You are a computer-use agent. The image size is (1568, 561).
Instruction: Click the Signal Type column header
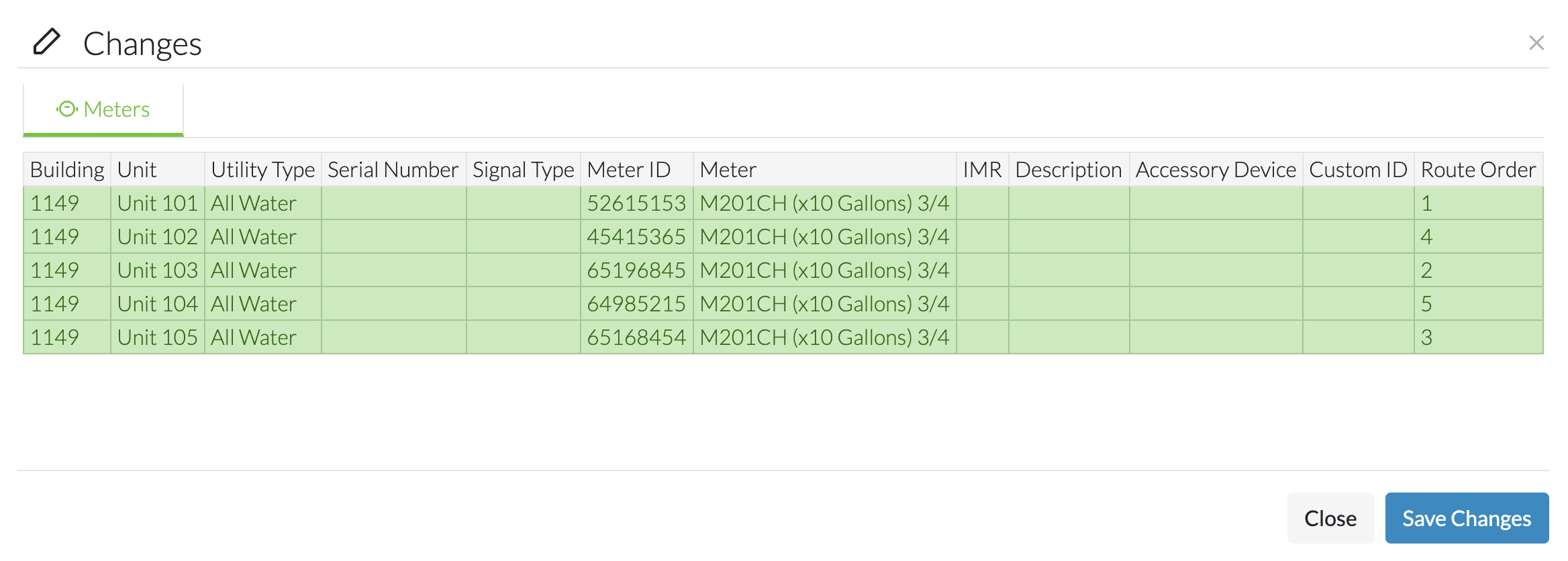[x=523, y=169]
